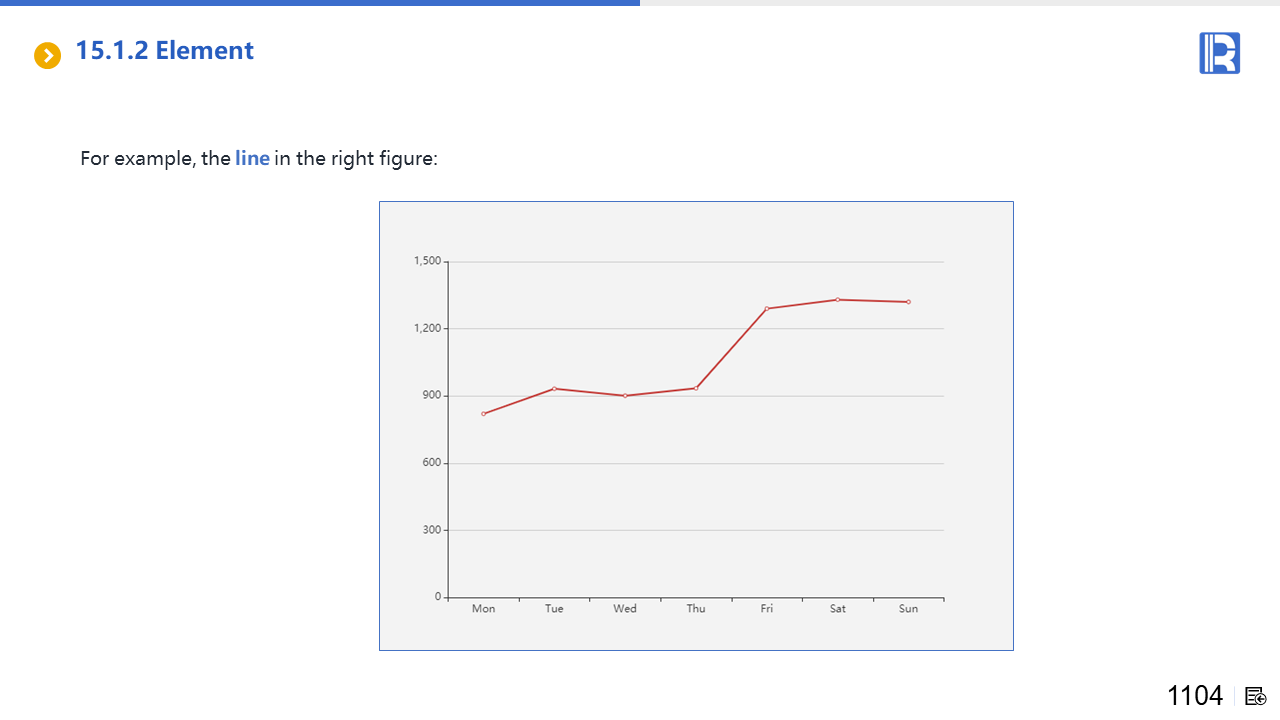Click the Sun data point marker
This screenshot has height=720, width=1280.
[908, 302]
